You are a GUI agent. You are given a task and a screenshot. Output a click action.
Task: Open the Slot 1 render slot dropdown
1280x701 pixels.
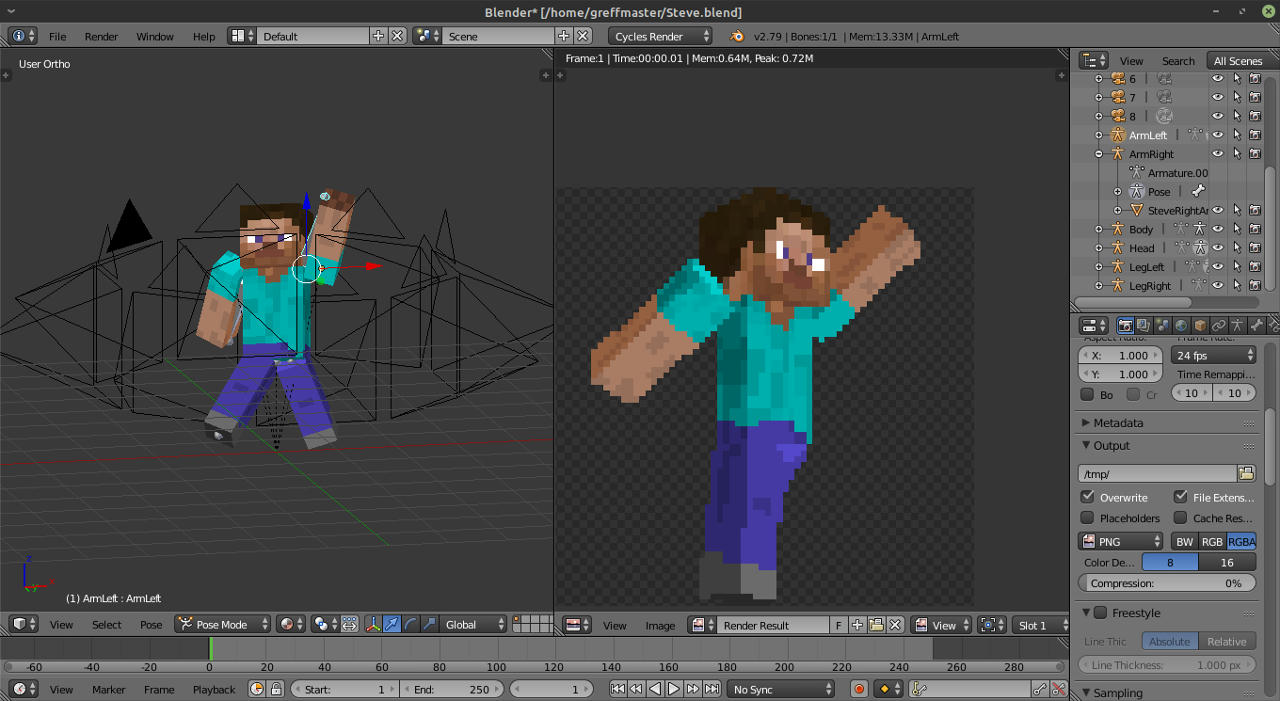[1040, 625]
